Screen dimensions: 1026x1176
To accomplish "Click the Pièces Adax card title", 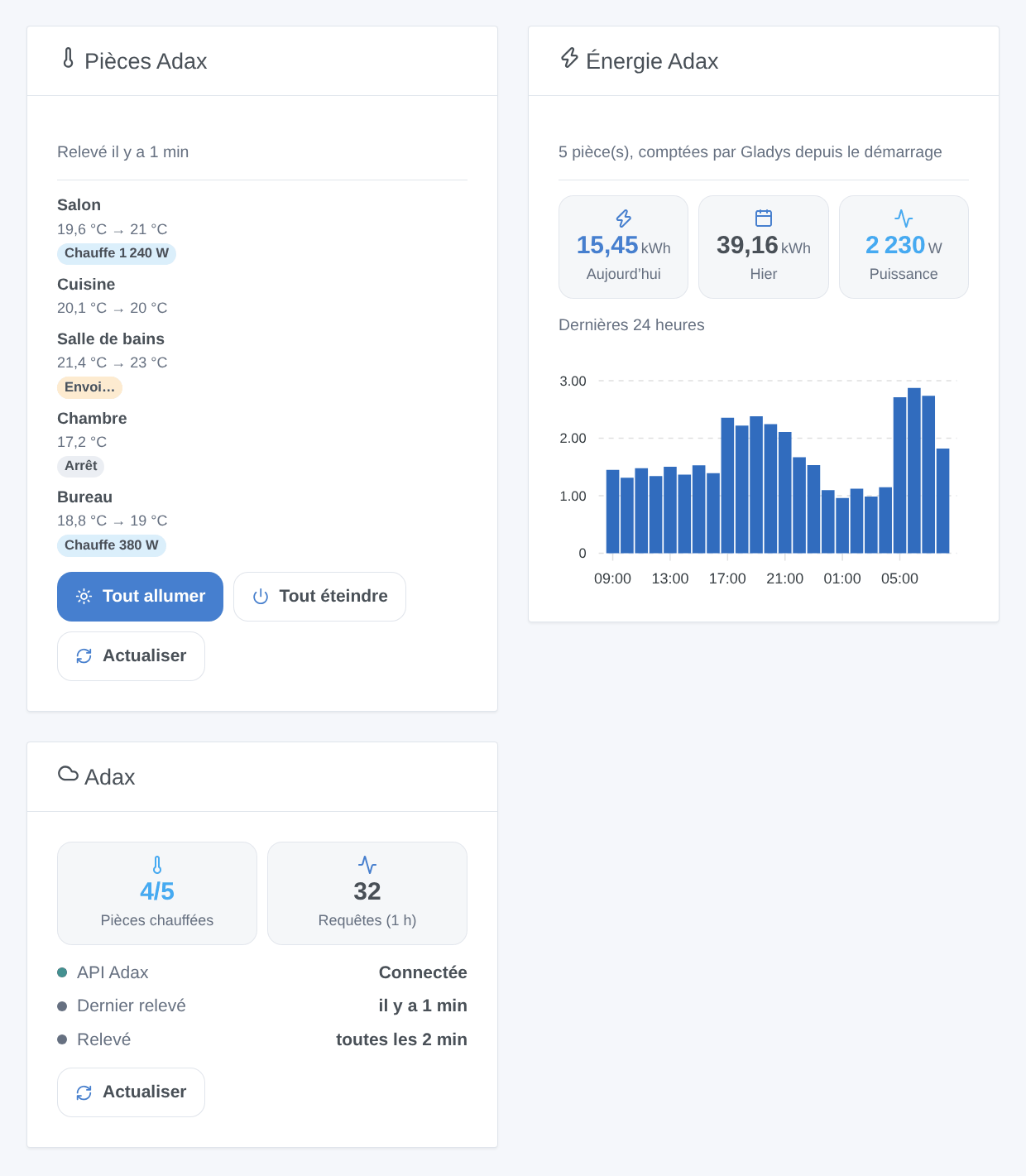I will (146, 61).
